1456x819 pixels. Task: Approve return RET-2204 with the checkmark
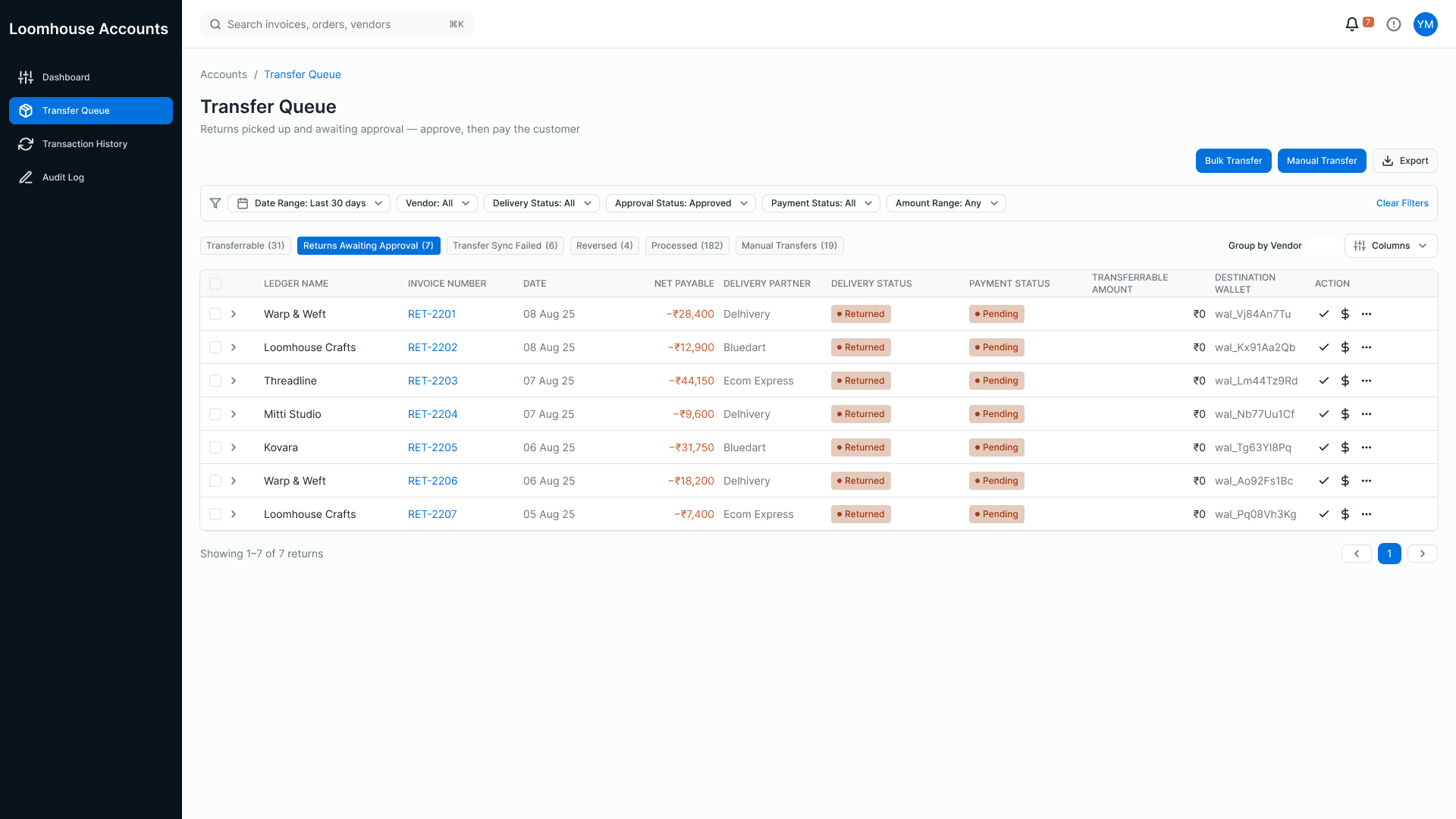[1324, 414]
